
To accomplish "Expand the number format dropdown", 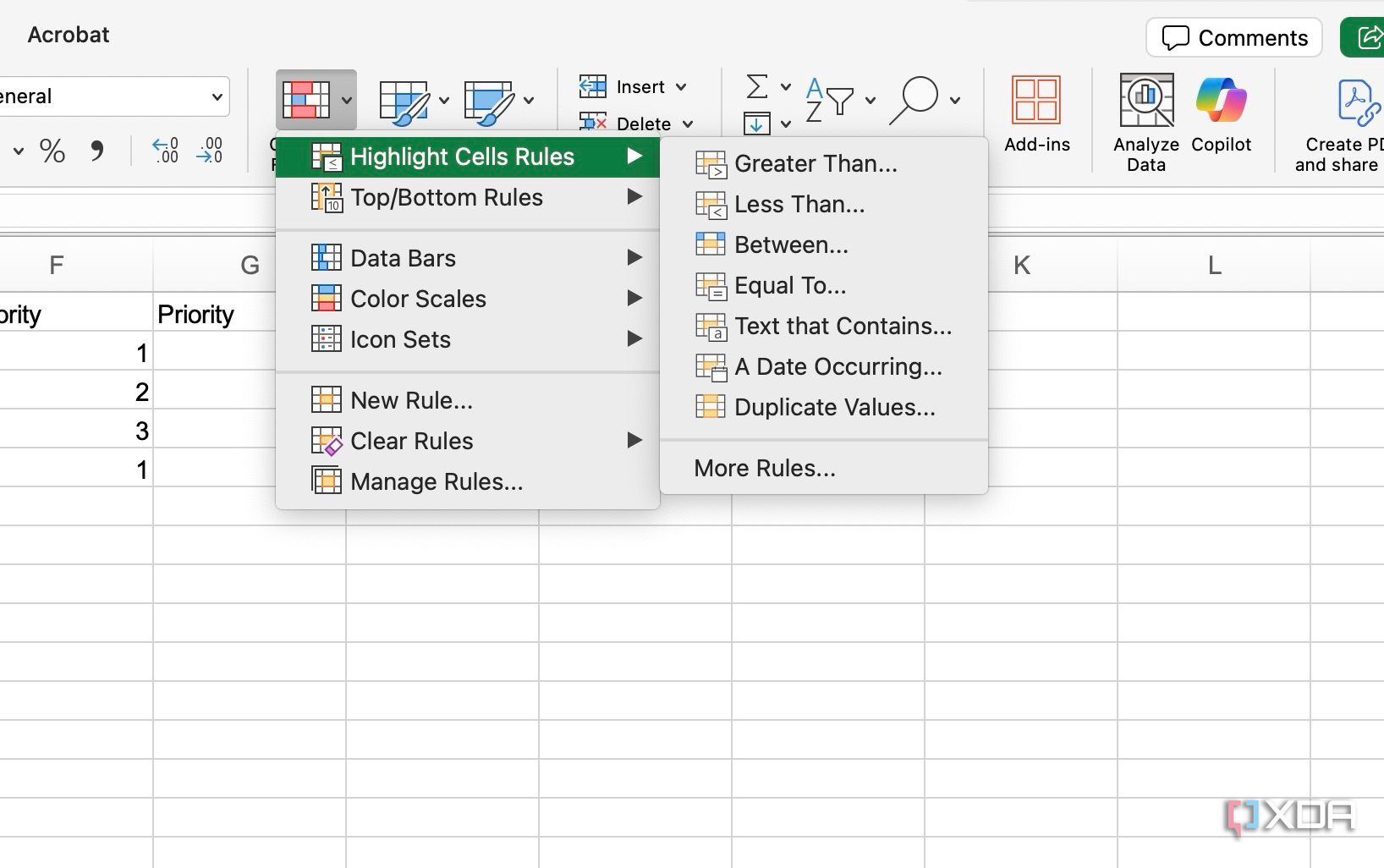I will point(217,96).
